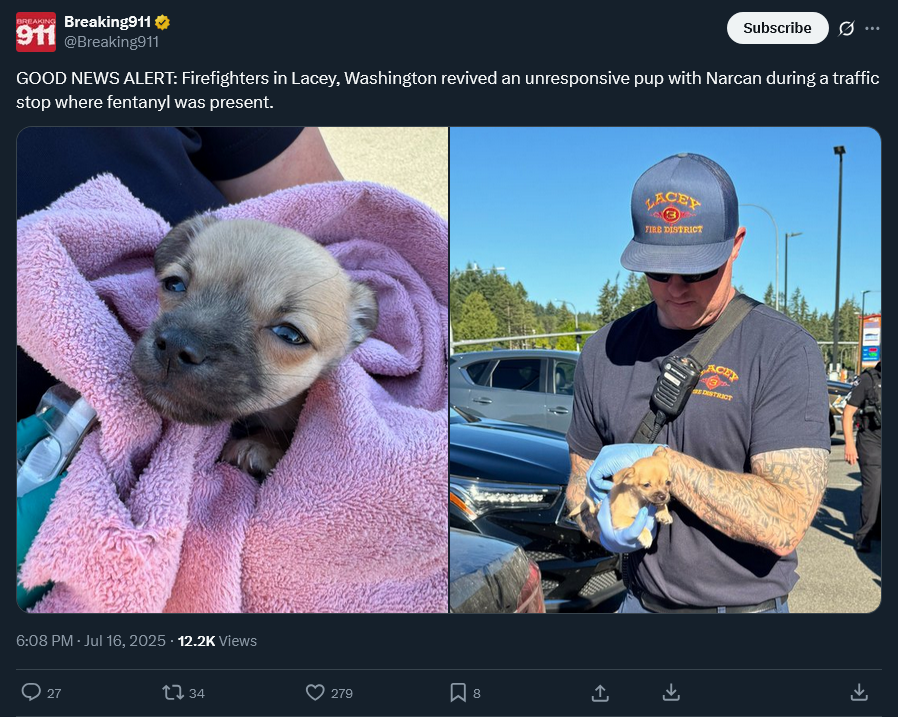The width and height of the screenshot is (898, 717).
Task: Visit the @Breaking911 handle link
Action: tap(111, 42)
